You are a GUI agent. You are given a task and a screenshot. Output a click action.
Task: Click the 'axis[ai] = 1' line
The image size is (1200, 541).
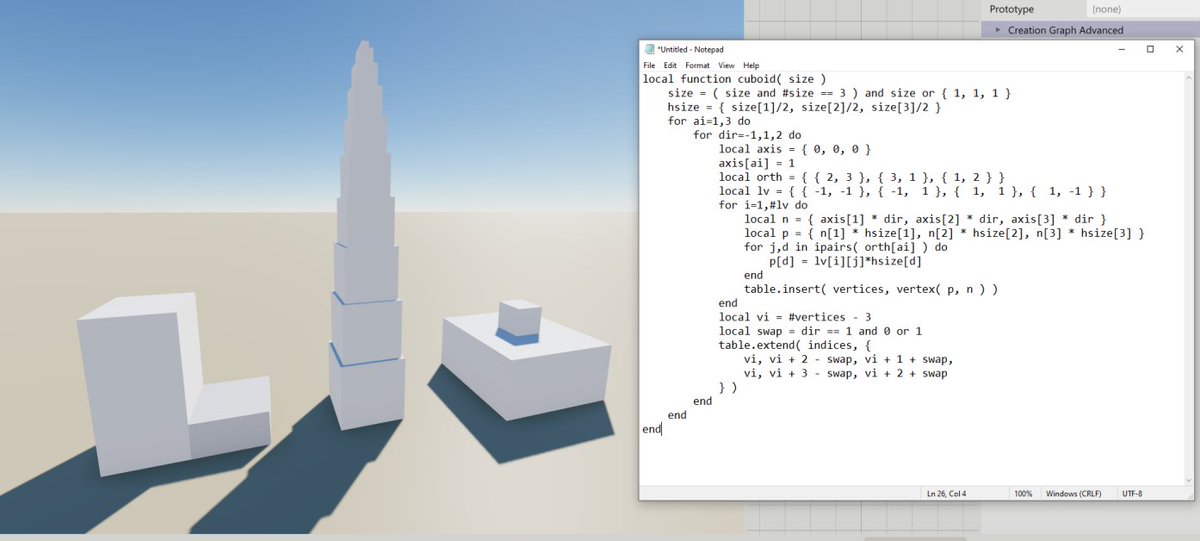pyautogui.click(x=757, y=163)
